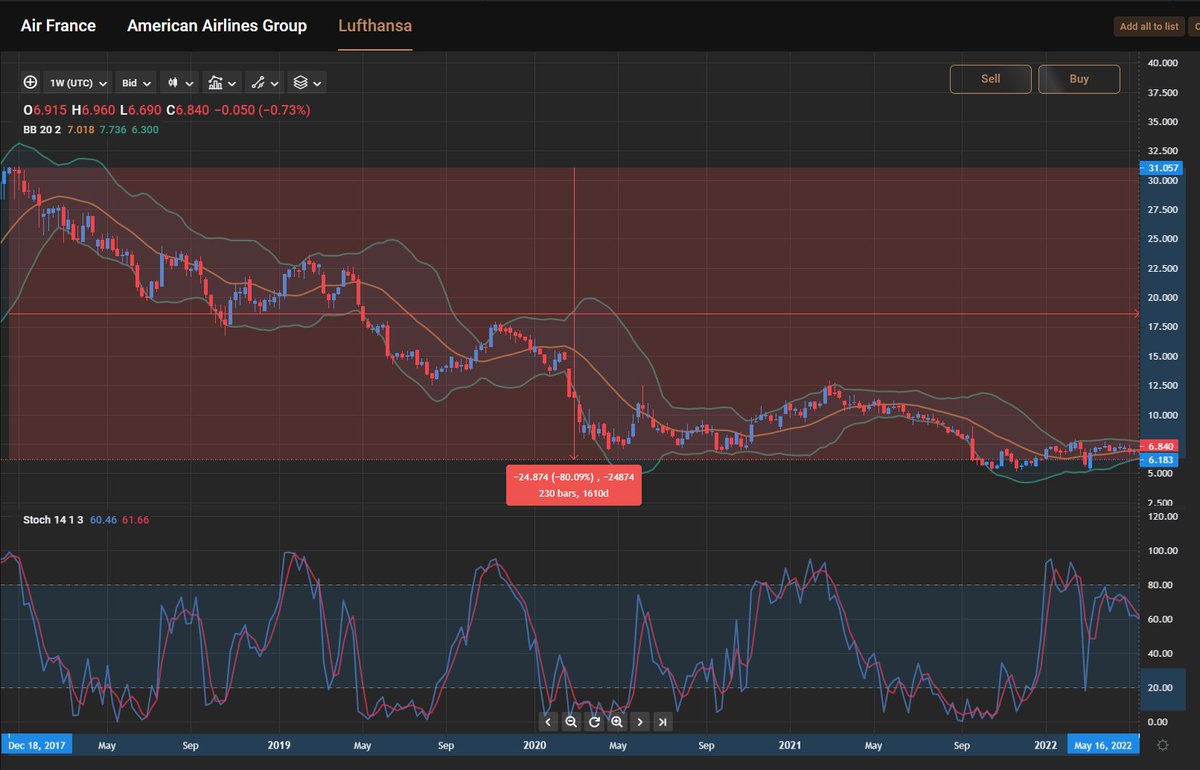Open the candlestick chart type dropdown
1200x770 pixels.
pyautogui.click(x=178, y=83)
